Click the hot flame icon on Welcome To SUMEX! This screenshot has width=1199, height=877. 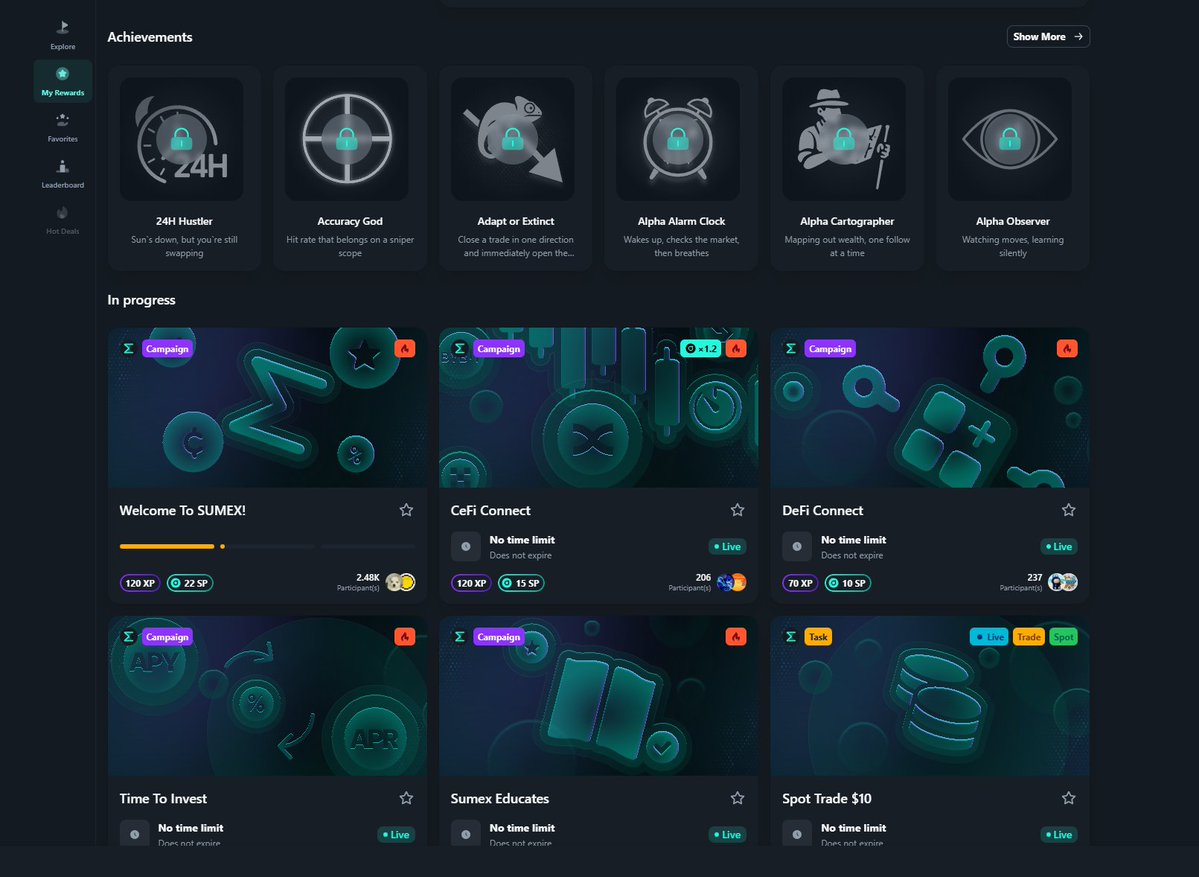405,349
